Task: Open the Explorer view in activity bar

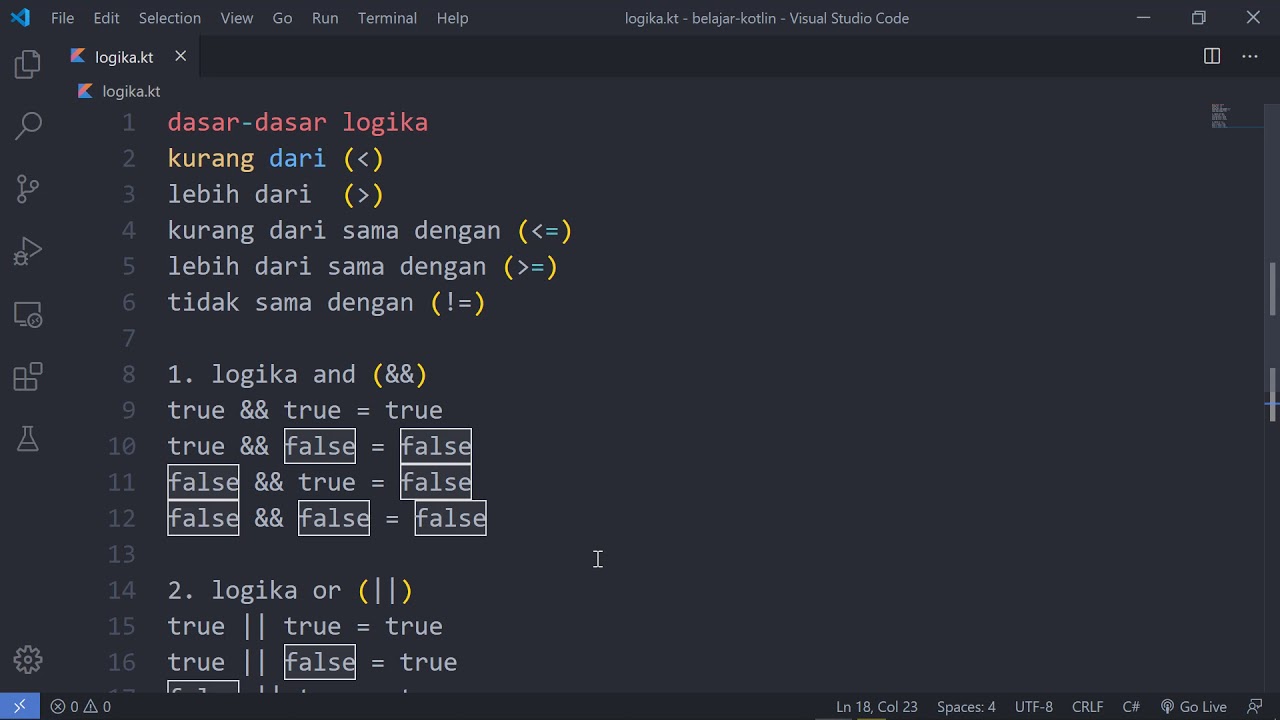Action: click(28, 65)
